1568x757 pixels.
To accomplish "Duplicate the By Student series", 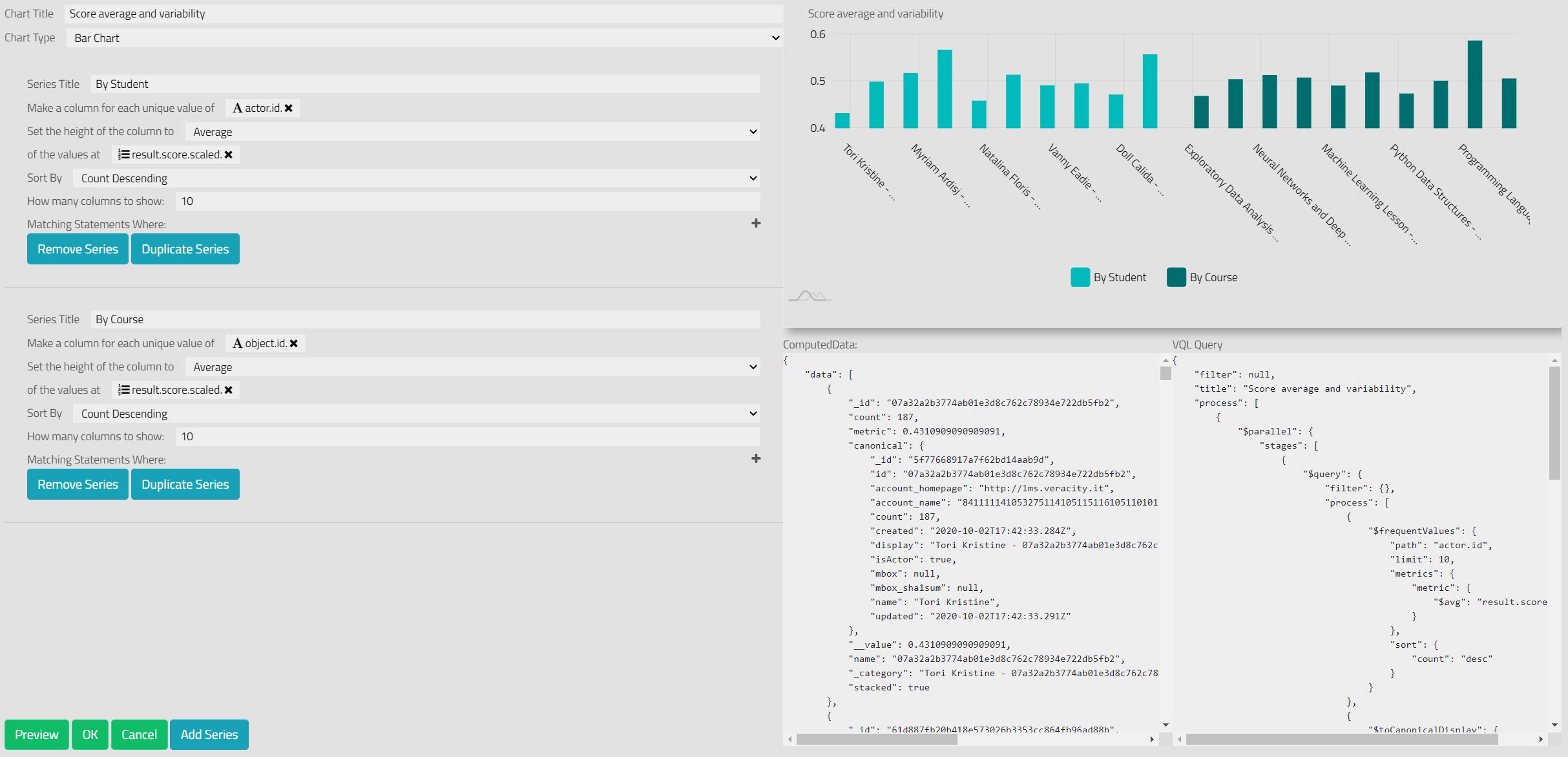I will pos(185,249).
